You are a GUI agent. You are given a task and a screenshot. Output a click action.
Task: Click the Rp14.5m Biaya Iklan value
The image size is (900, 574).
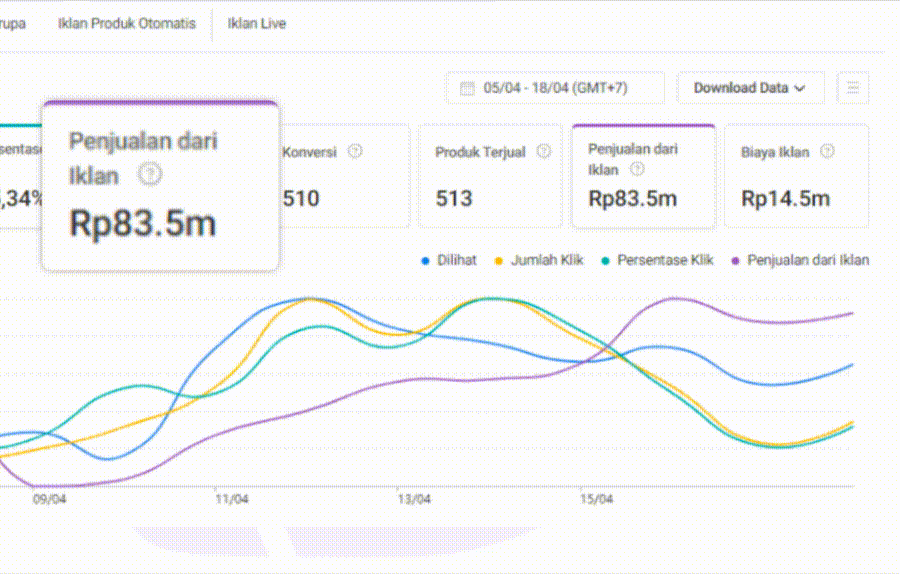pyautogui.click(x=786, y=199)
